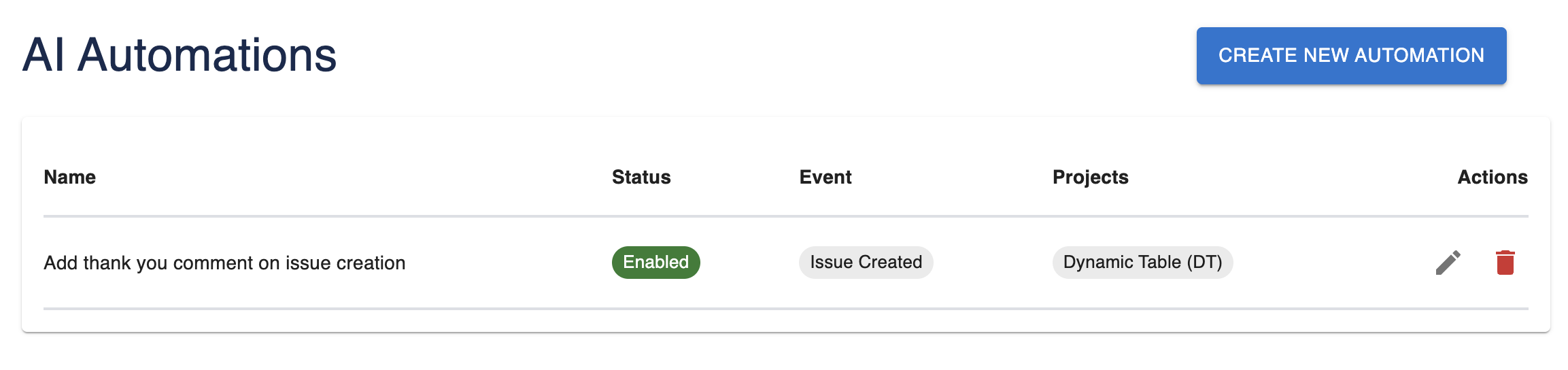Click the project badge under Projects
This screenshot has width=1568, height=370.
pyautogui.click(x=1142, y=263)
